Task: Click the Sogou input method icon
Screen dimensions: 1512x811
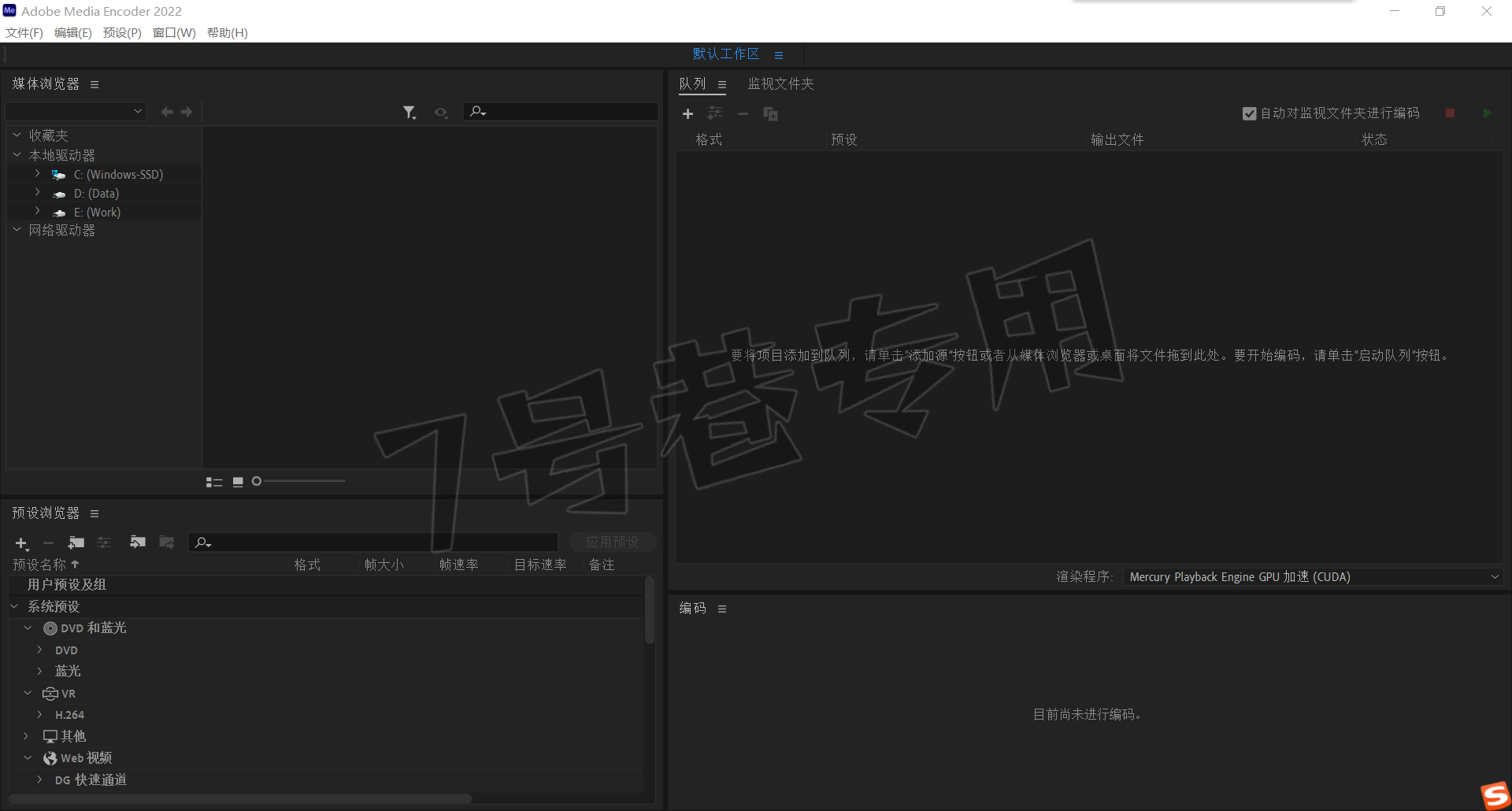Action: pos(1495,794)
